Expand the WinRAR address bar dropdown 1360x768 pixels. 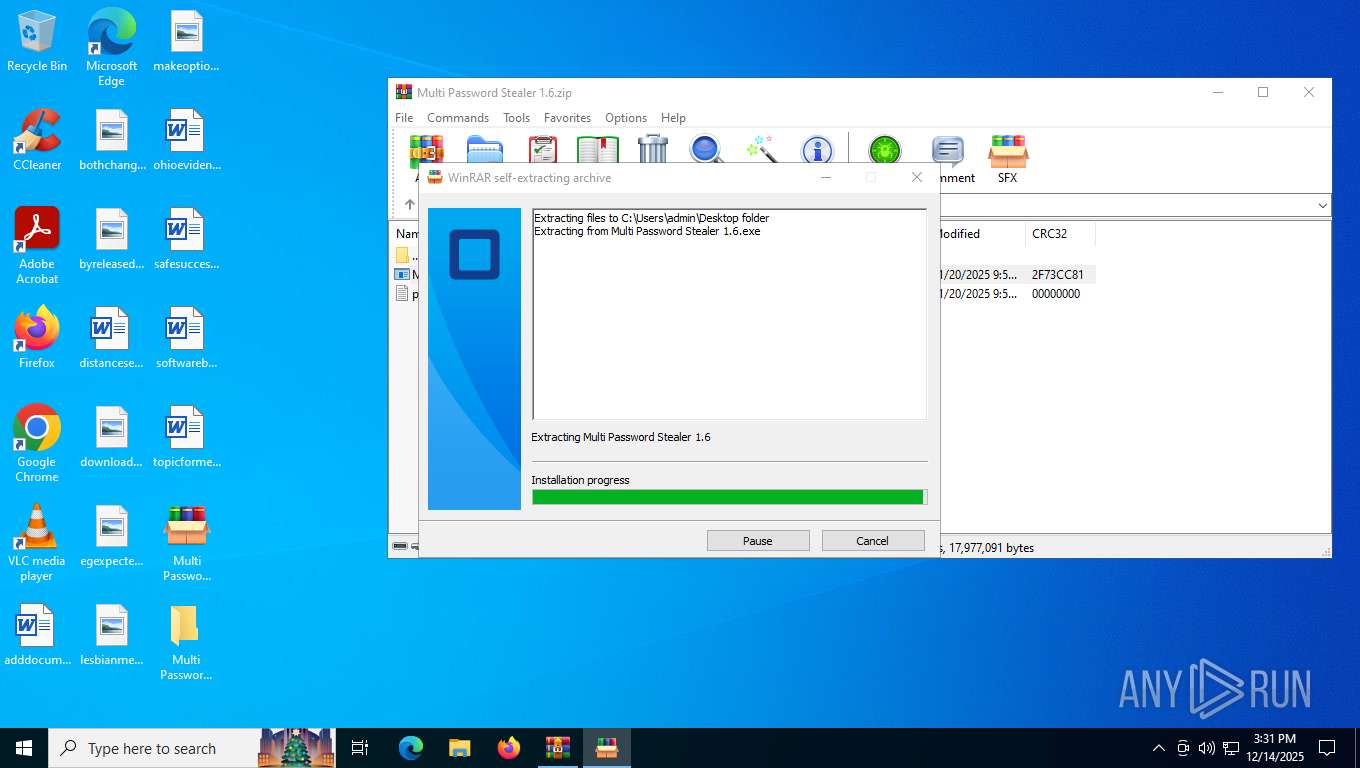(1322, 205)
